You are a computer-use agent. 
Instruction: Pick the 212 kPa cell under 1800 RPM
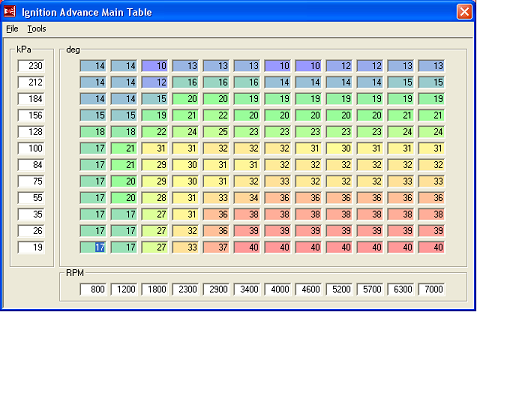155,82
